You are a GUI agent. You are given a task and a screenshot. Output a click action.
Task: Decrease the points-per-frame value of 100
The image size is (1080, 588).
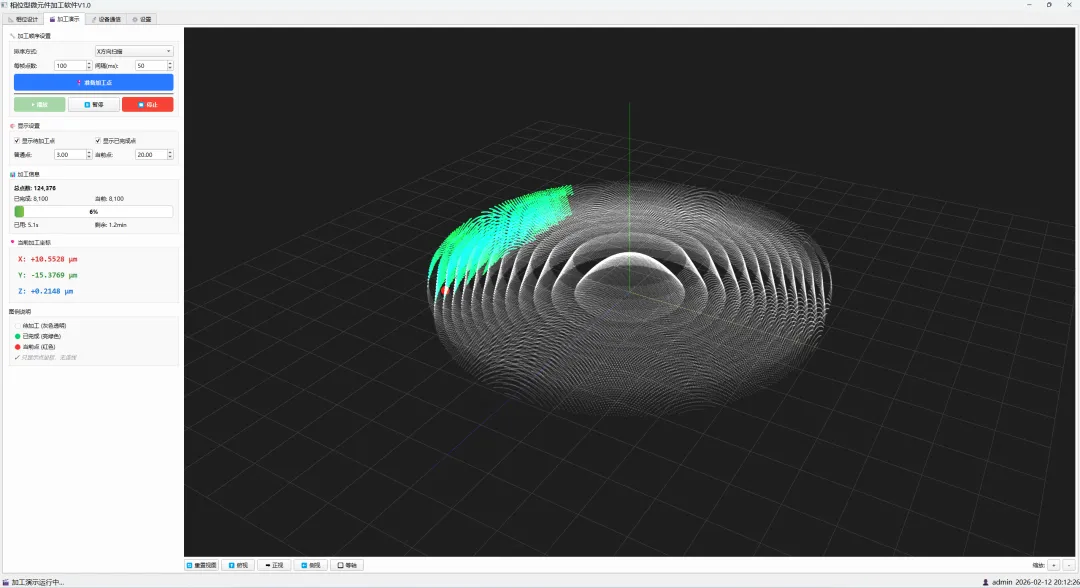(x=89, y=68)
